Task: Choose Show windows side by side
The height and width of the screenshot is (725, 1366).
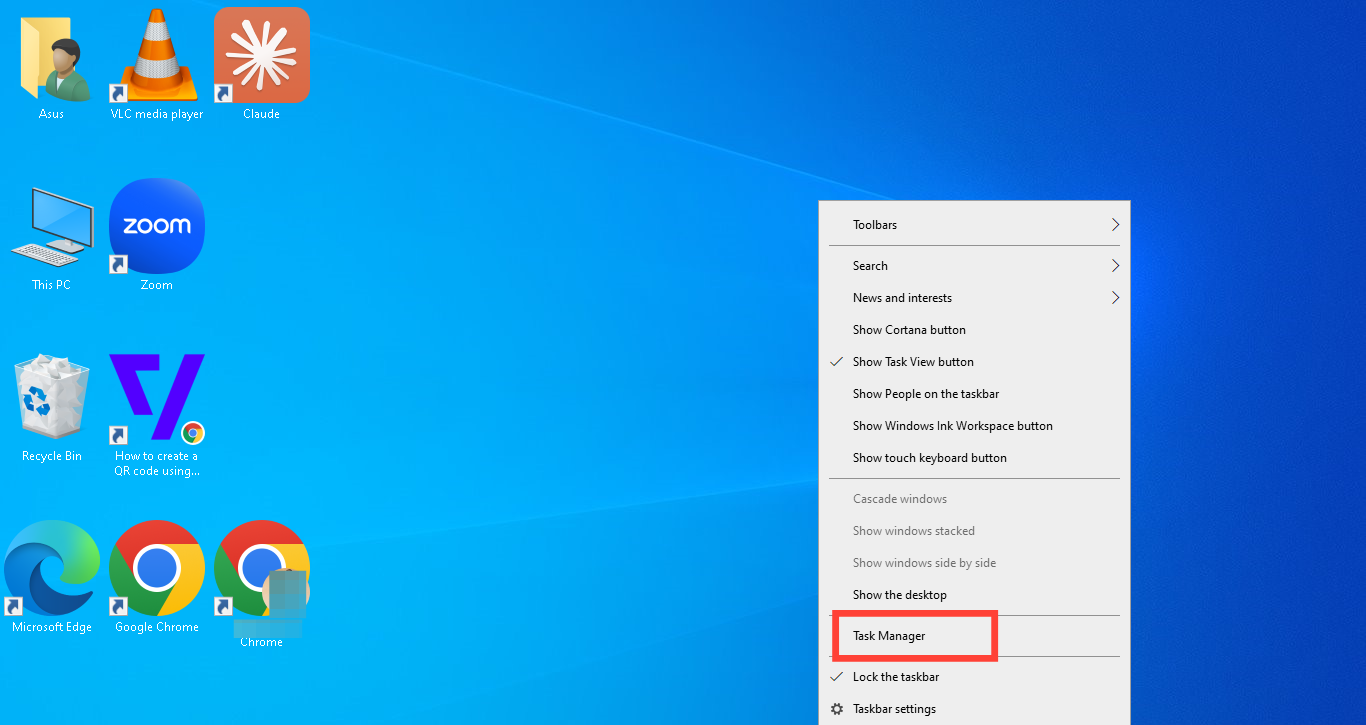Action: (x=975, y=563)
